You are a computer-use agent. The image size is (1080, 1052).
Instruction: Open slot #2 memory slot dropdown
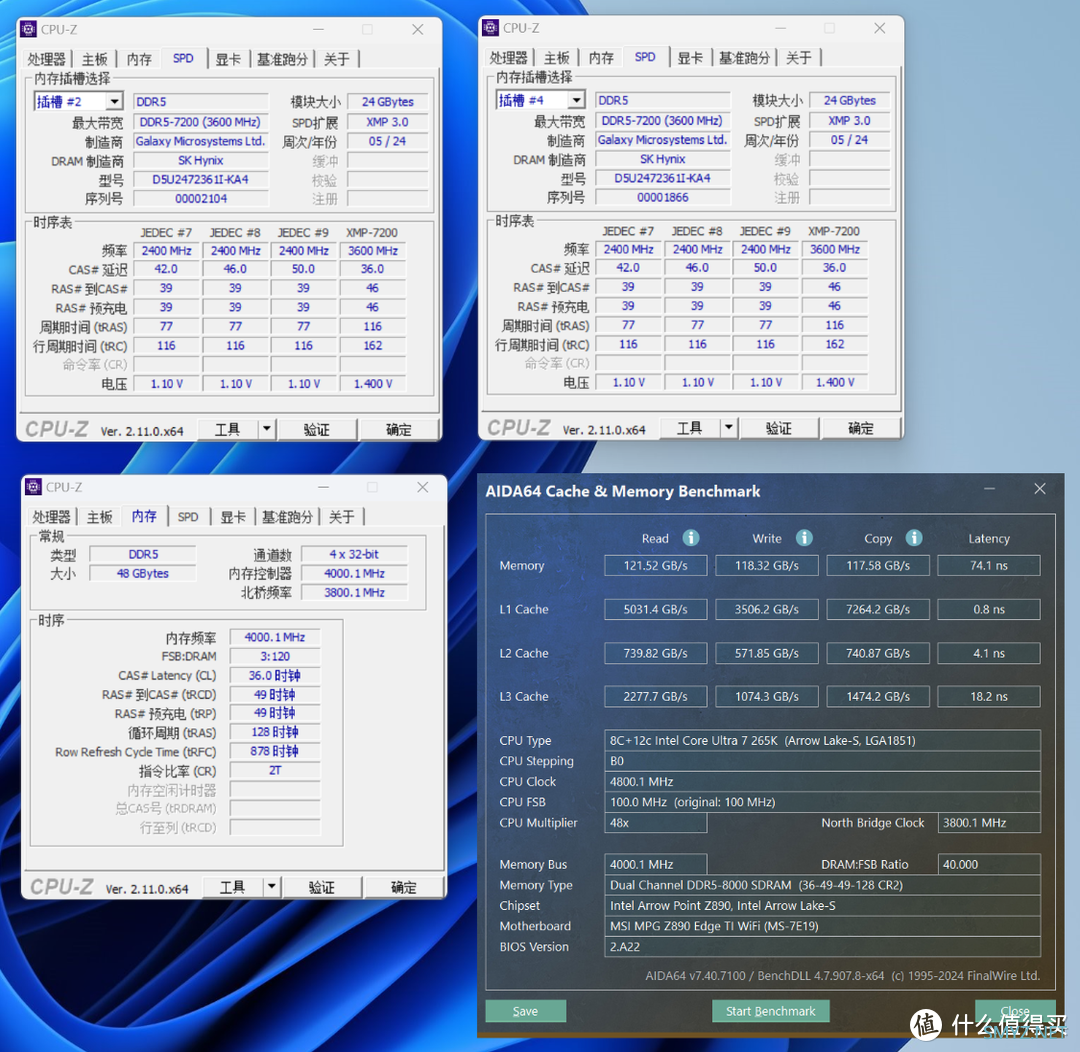point(114,102)
